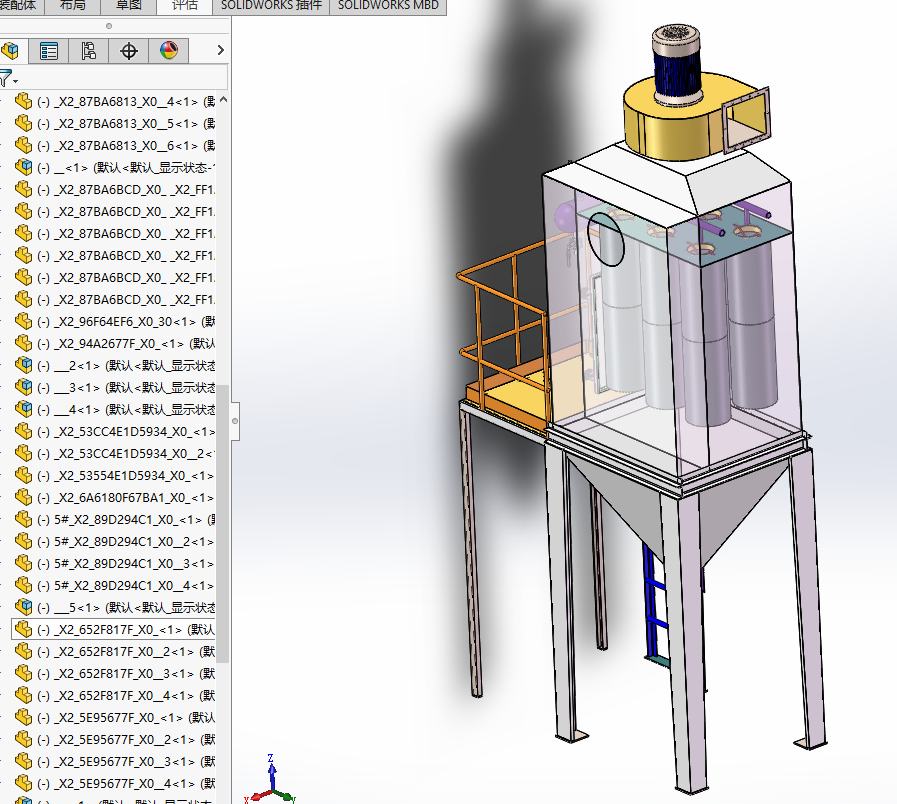Select the ___3<1> sub-assembly row
Viewport: 897px width, 804px height.
pyautogui.click(x=114, y=387)
